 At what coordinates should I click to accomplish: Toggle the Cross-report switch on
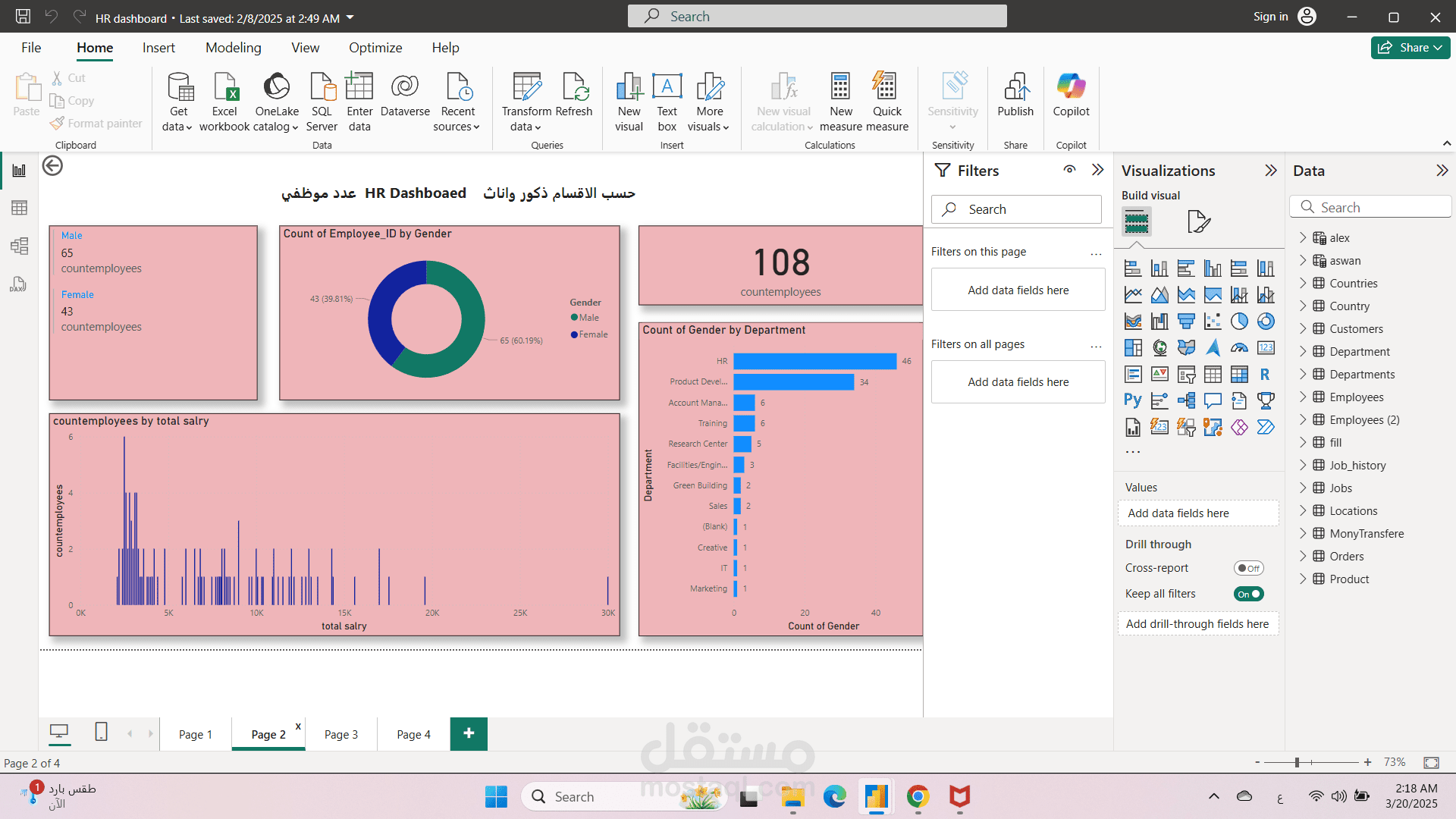[1248, 568]
